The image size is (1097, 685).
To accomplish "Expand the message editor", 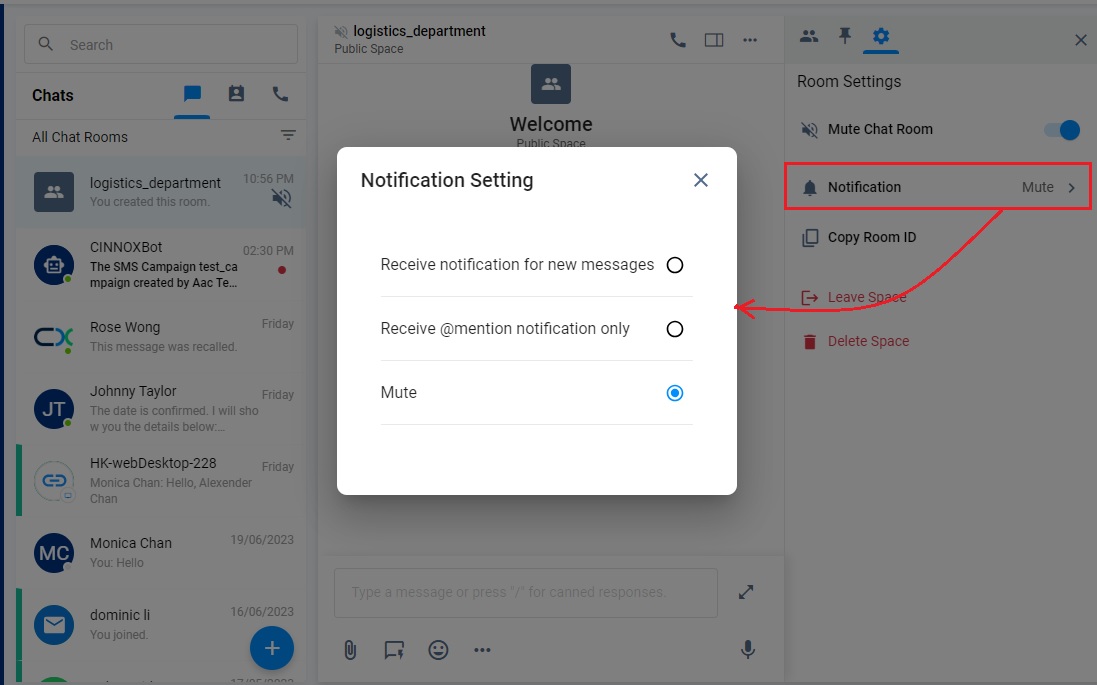I will 746,592.
